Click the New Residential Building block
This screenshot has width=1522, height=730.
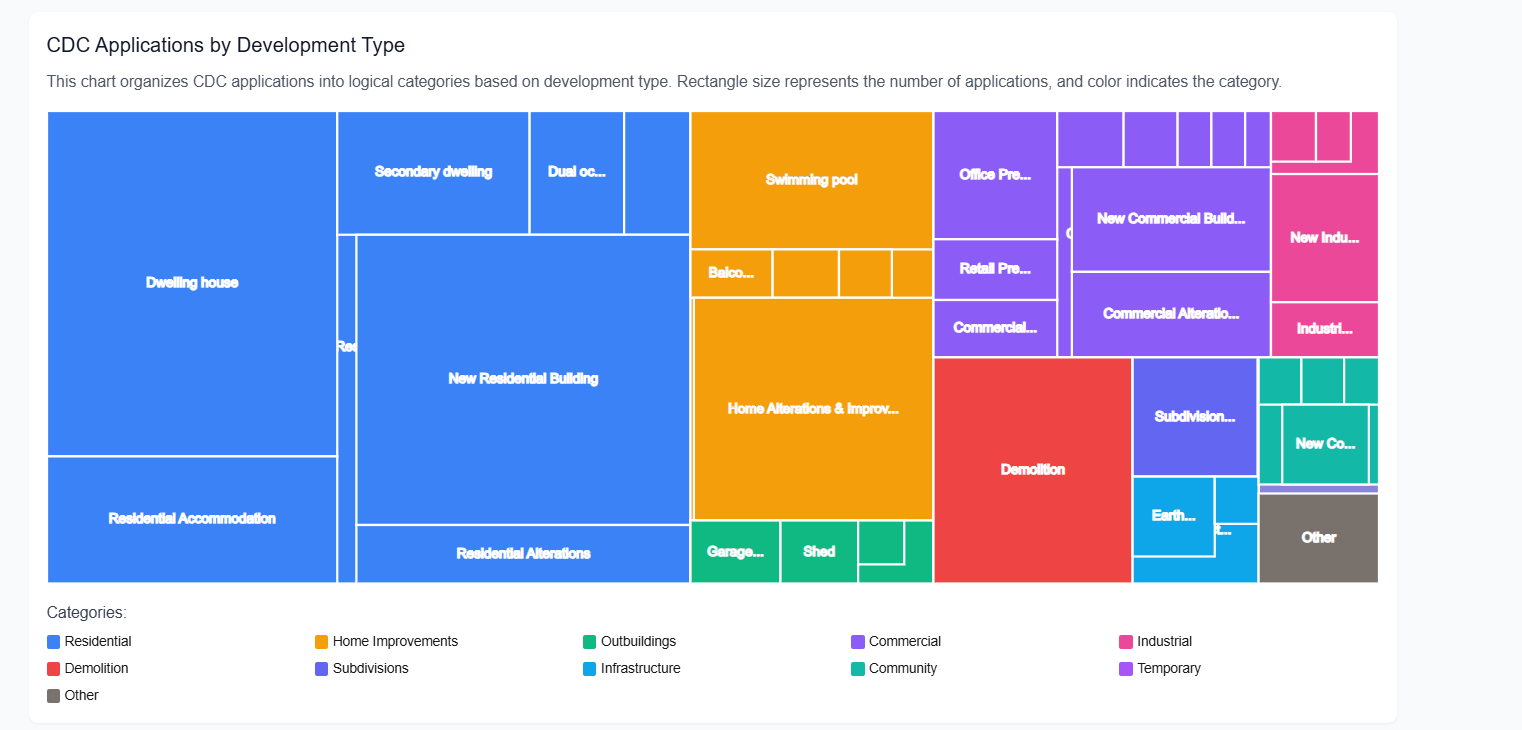click(x=523, y=378)
